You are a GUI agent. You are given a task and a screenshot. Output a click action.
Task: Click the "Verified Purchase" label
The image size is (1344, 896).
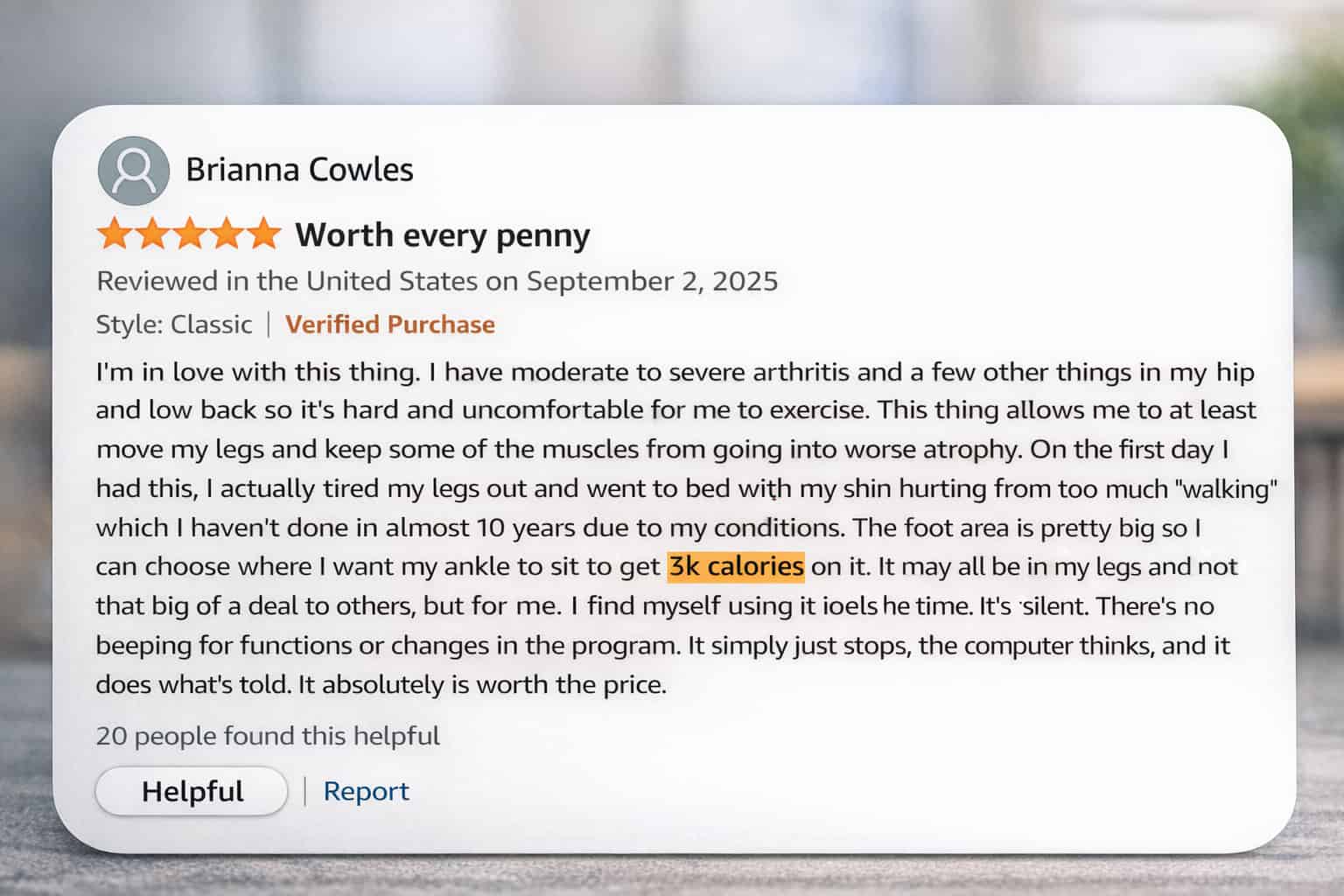(x=389, y=325)
